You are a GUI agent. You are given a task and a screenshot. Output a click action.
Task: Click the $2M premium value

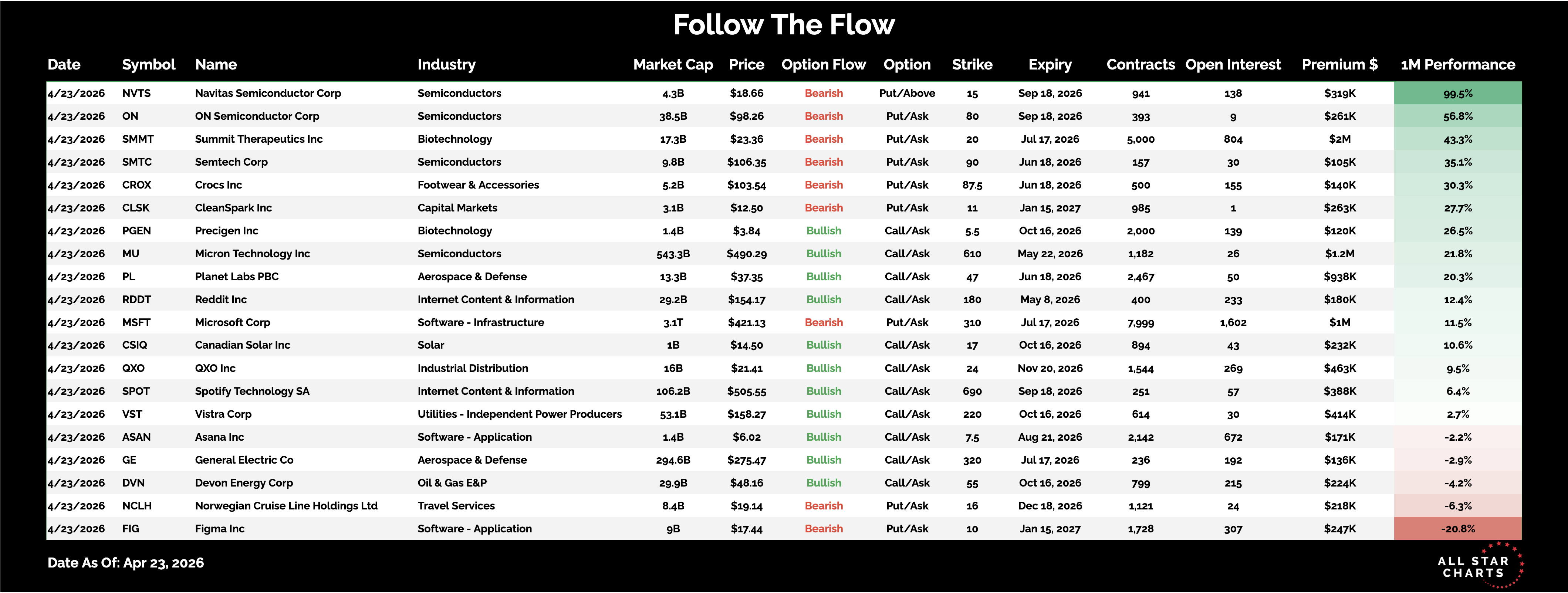coord(1340,139)
